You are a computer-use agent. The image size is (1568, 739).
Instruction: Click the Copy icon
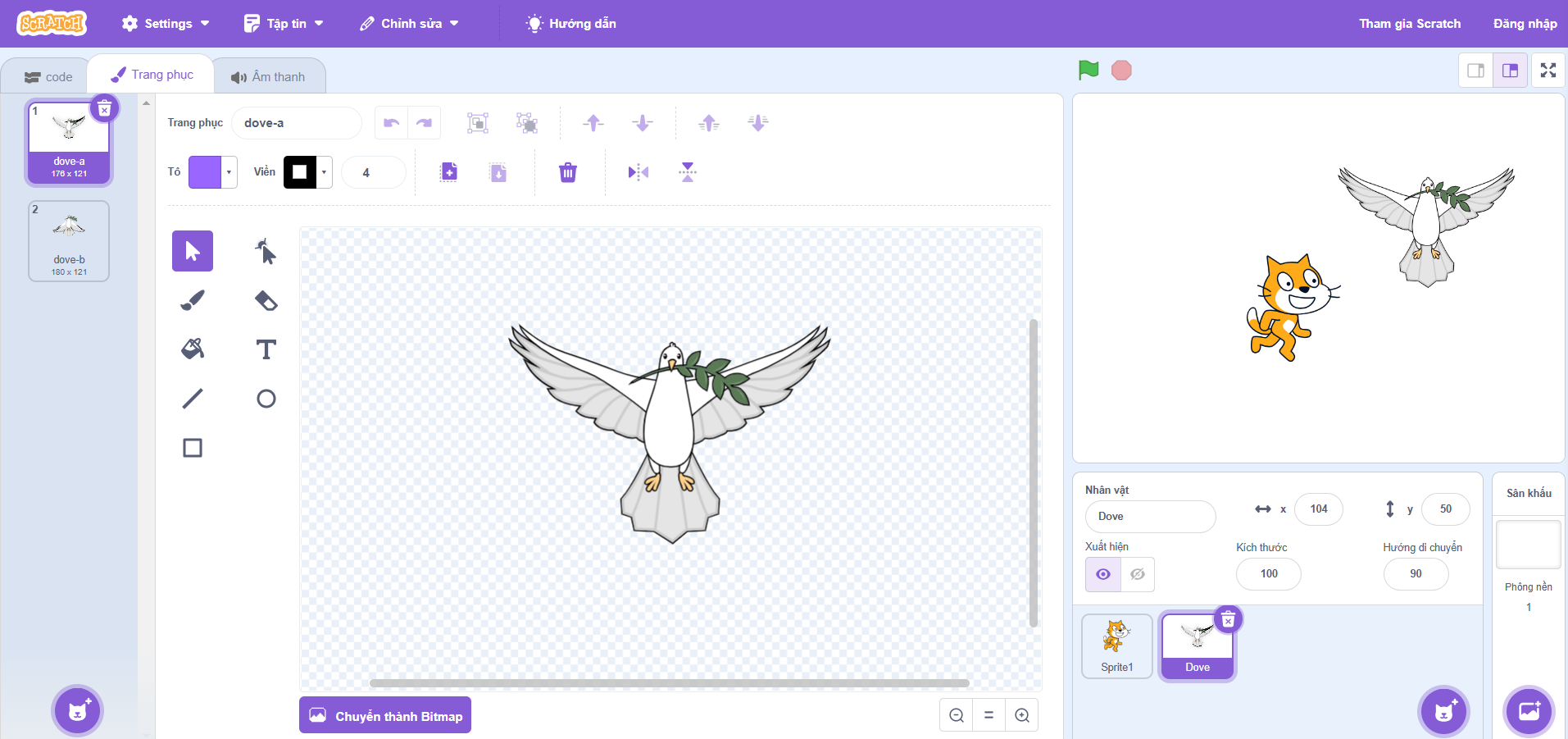coord(448,172)
